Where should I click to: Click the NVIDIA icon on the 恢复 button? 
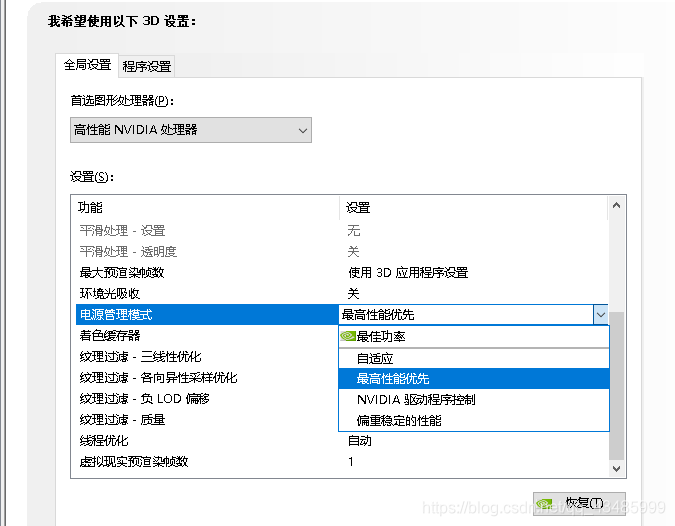pyautogui.click(x=545, y=503)
